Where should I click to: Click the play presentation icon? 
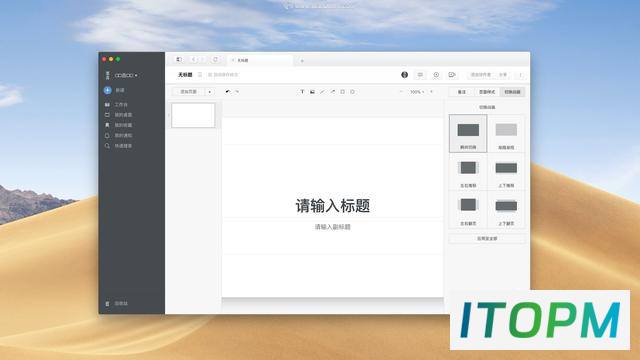click(x=451, y=75)
